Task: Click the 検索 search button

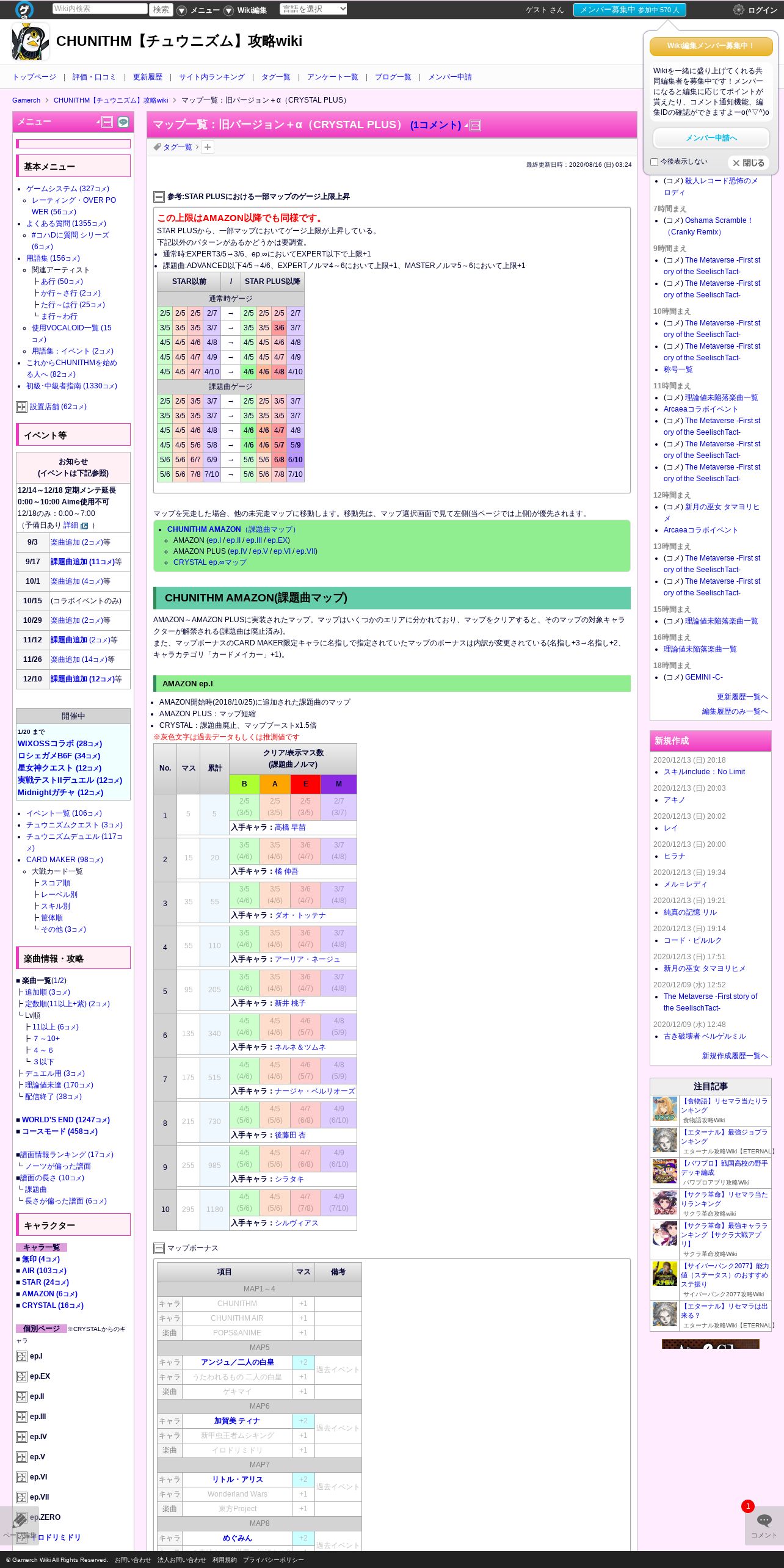Action: (161, 9)
